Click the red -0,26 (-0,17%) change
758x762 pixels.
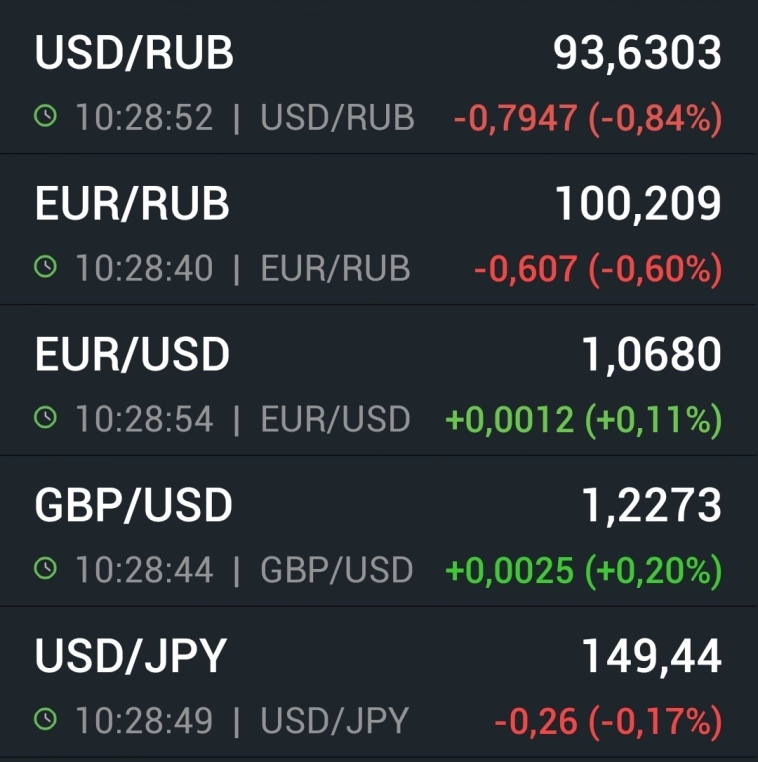tap(607, 721)
